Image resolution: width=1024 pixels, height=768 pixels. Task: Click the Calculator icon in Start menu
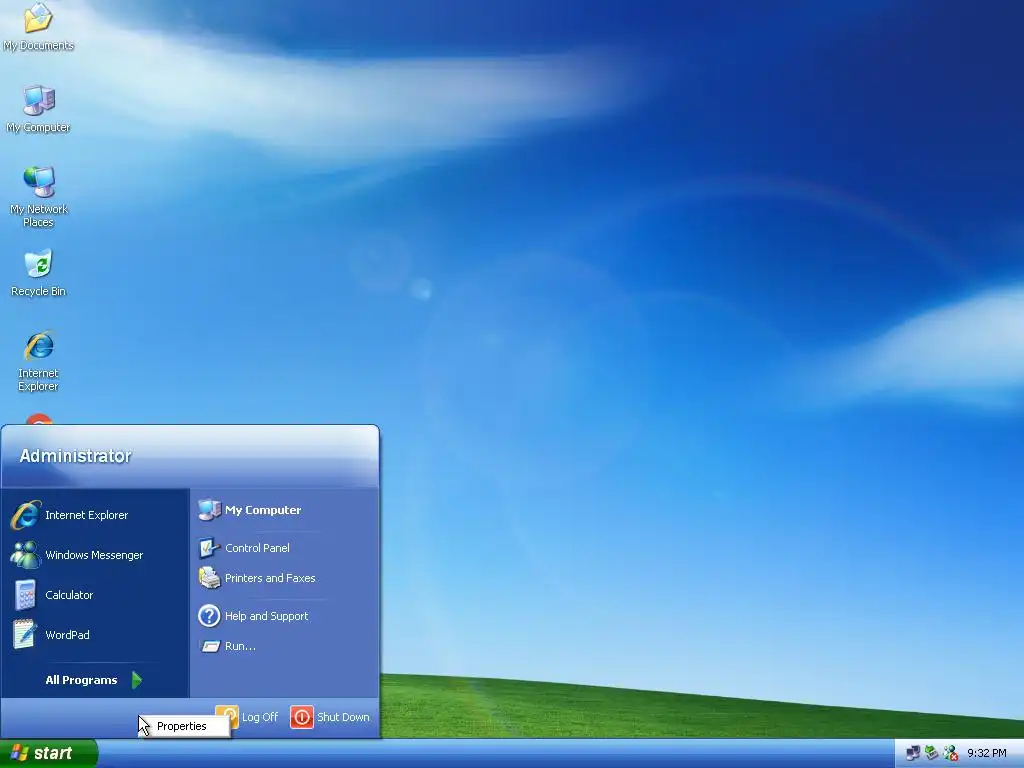[25, 595]
